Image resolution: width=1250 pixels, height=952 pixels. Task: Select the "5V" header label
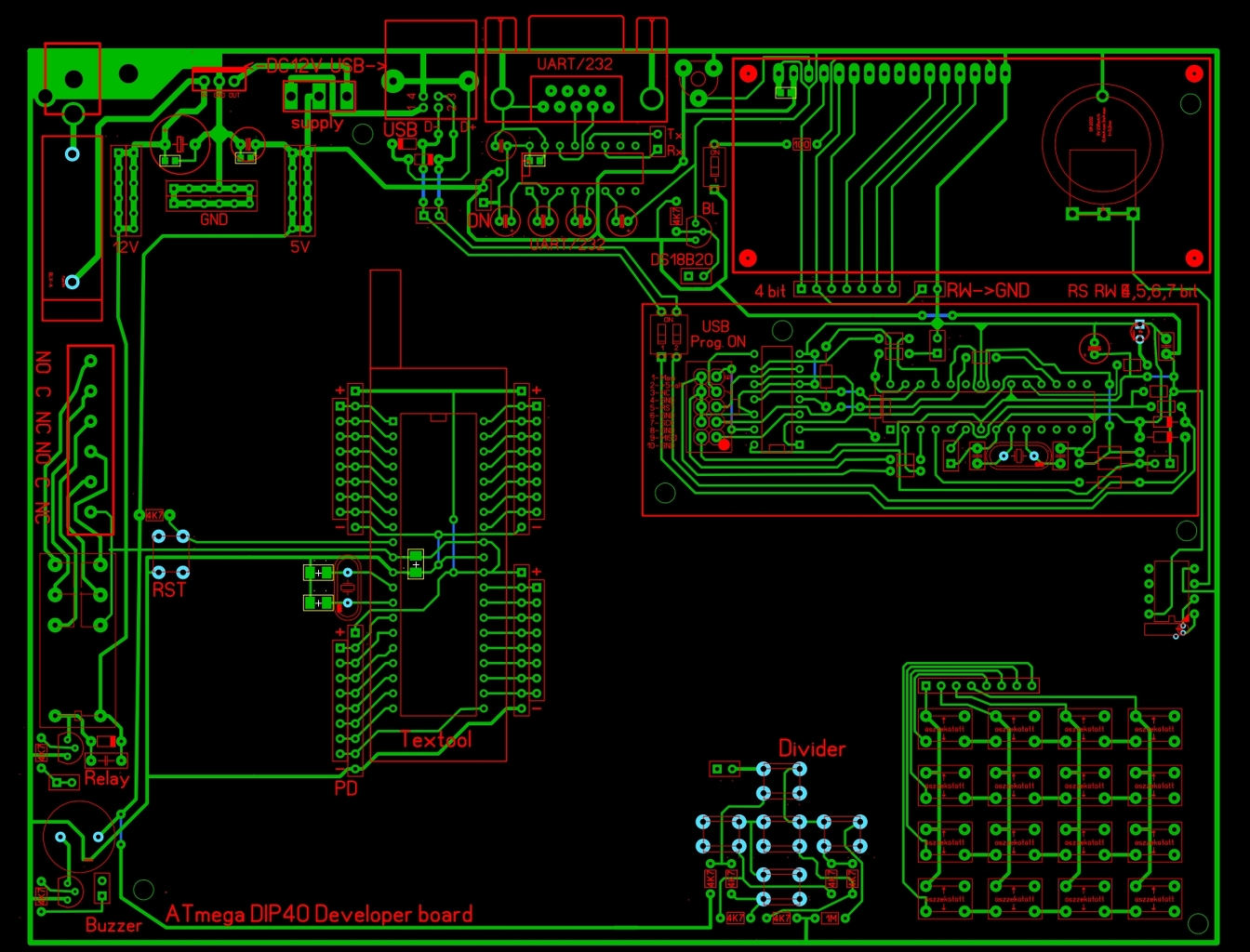[299, 247]
